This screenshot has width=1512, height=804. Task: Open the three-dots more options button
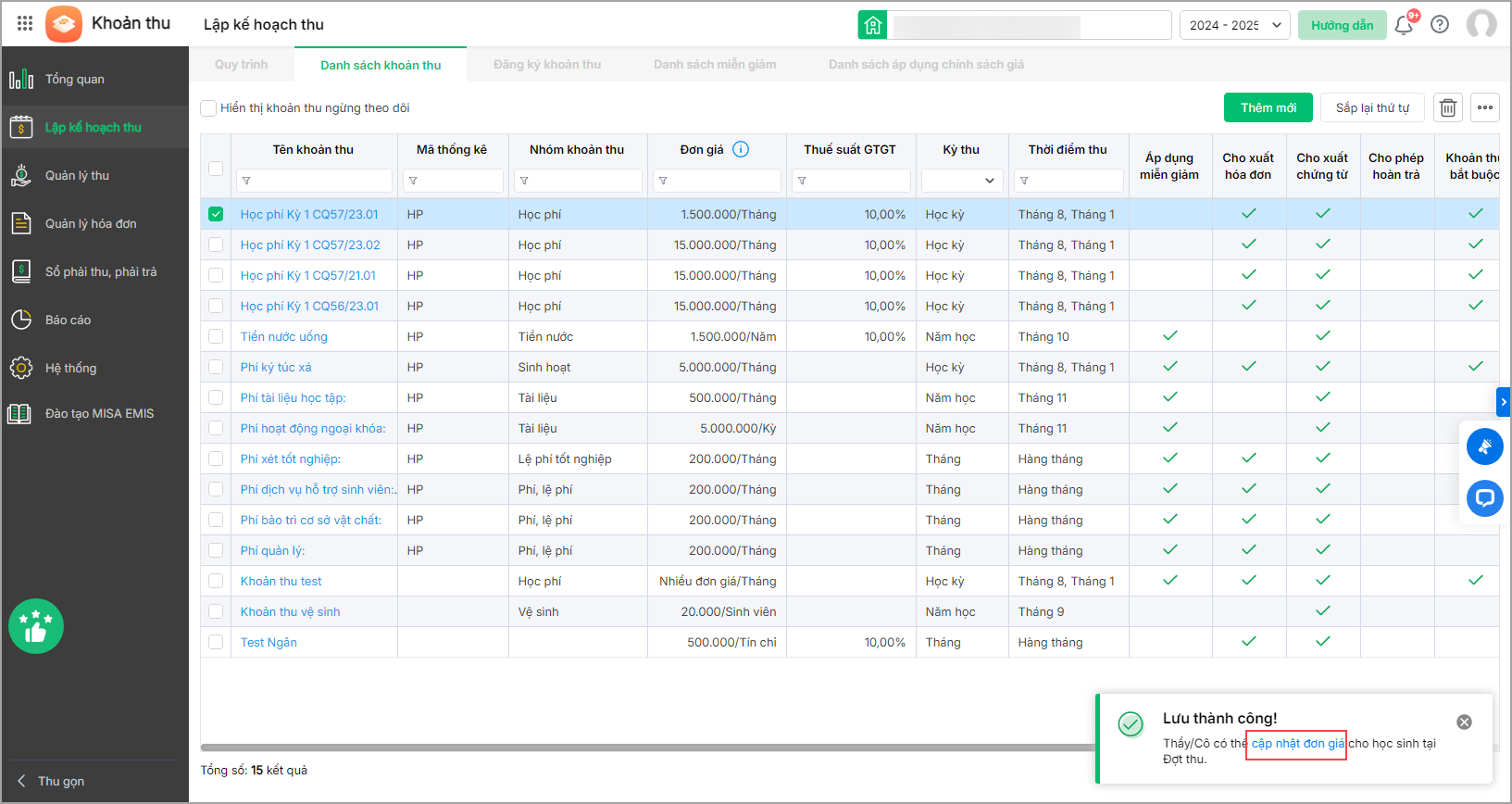pyautogui.click(x=1485, y=108)
